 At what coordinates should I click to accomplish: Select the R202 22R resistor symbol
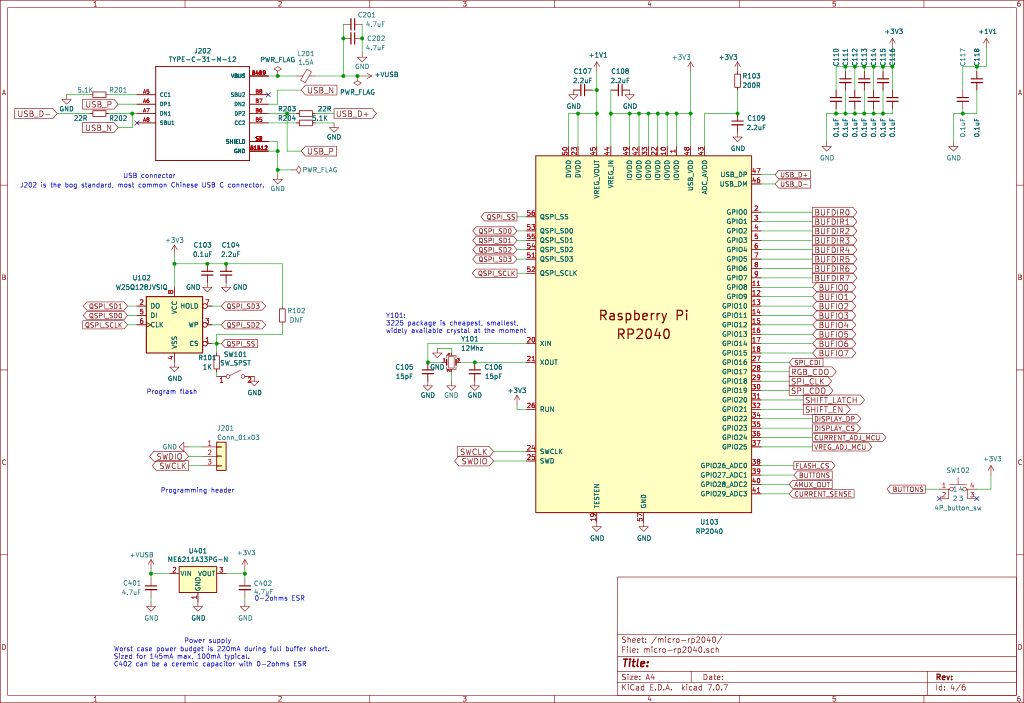pyautogui.click(x=99, y=114)
